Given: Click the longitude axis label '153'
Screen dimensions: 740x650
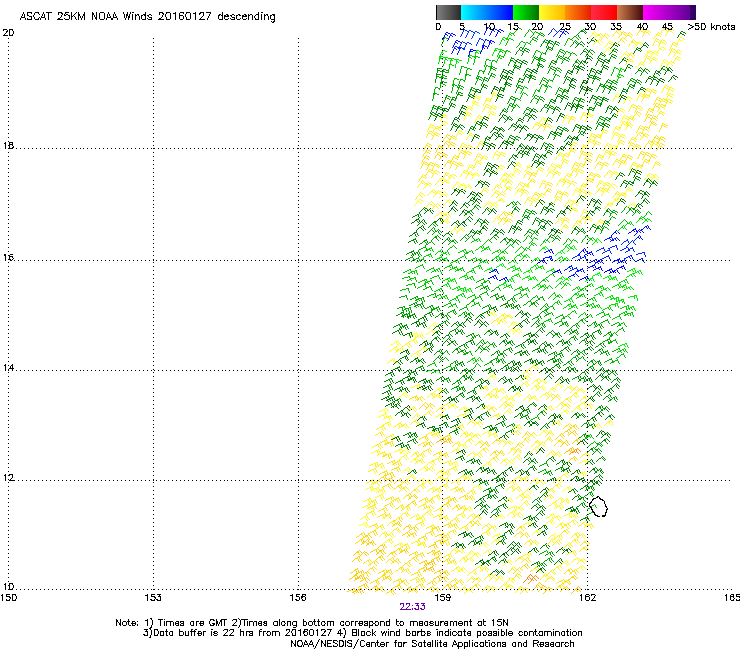Looking at the screenshot, I should [153, 598].
